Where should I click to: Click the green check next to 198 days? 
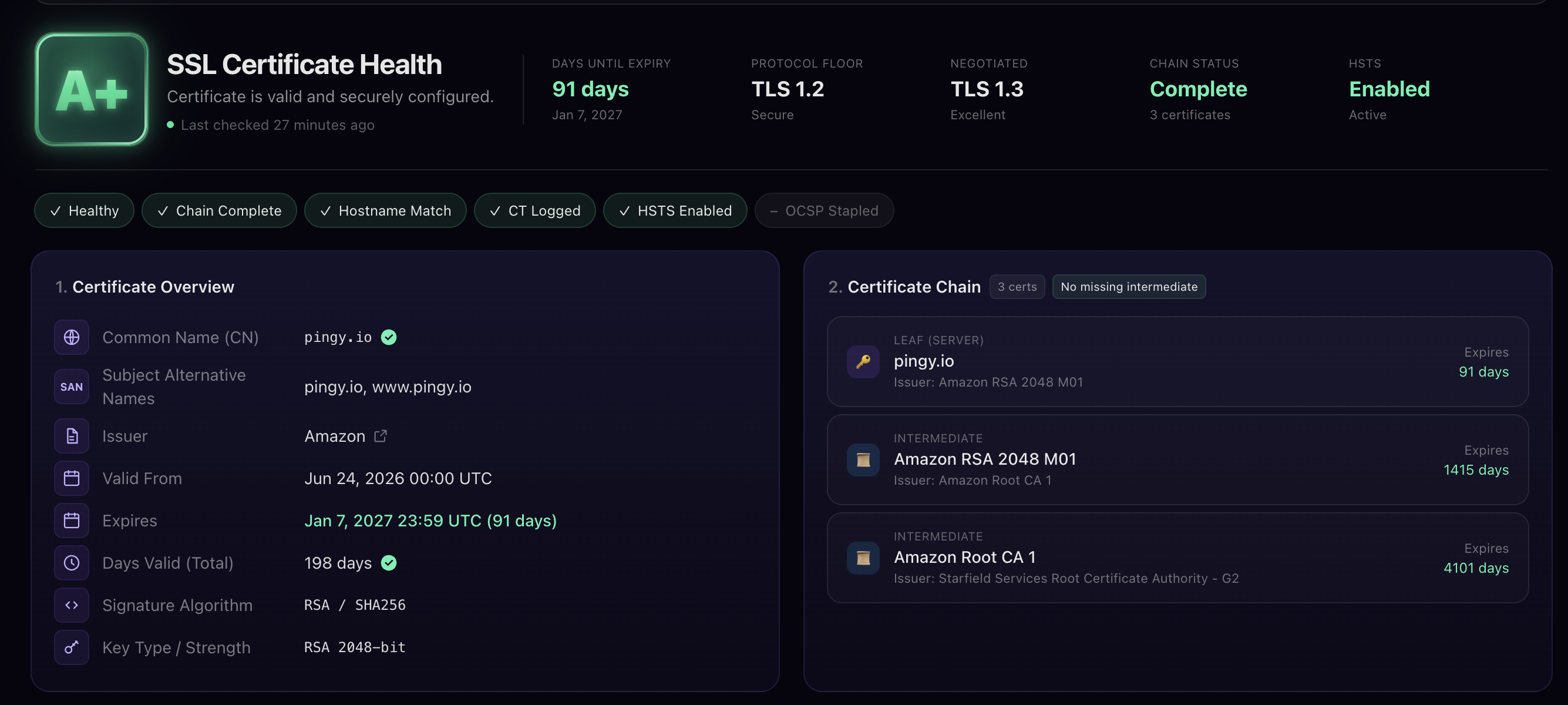tap(388, 563)
